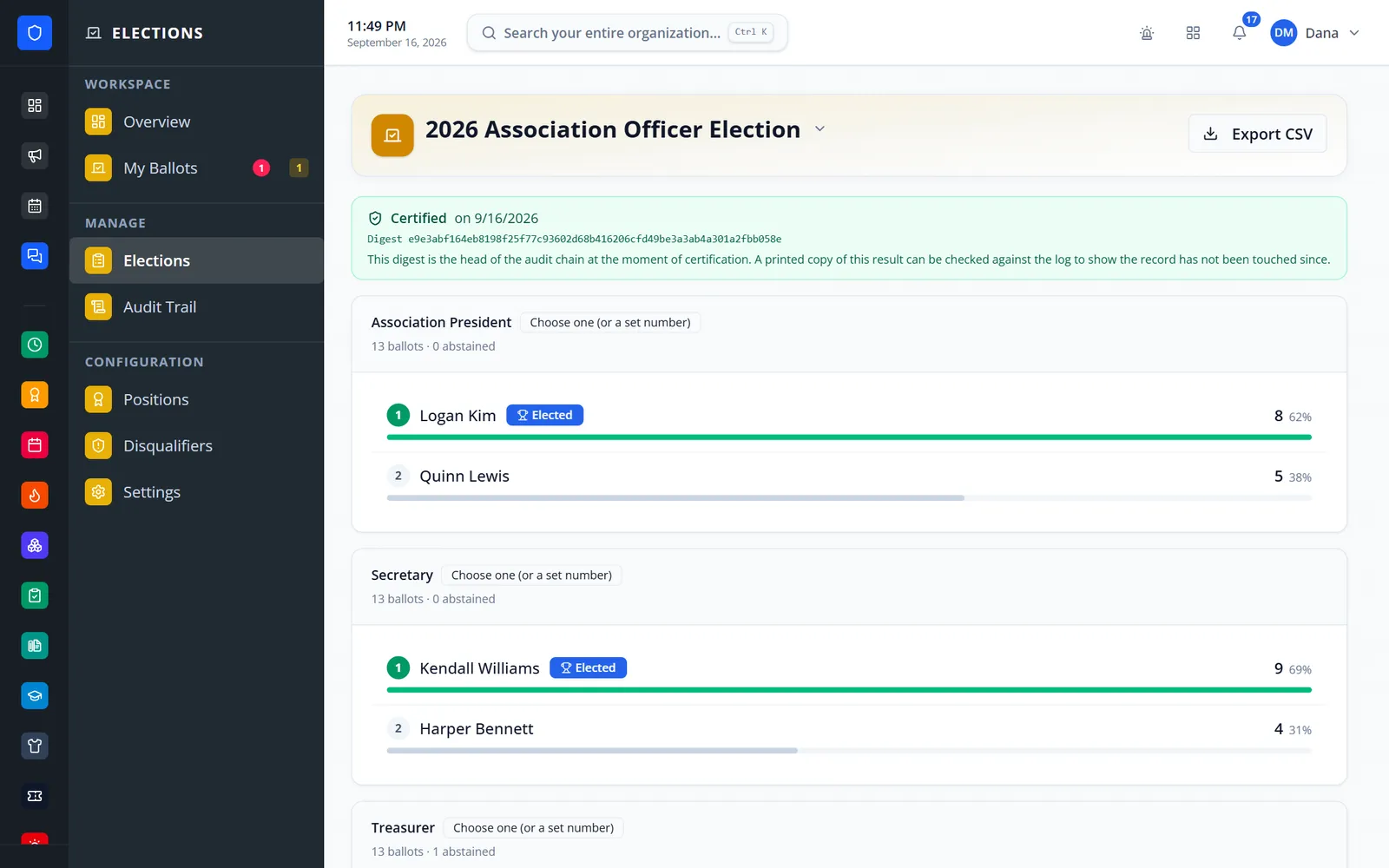
Task: Click the "Certified" status label
Action: pos(418,219)
